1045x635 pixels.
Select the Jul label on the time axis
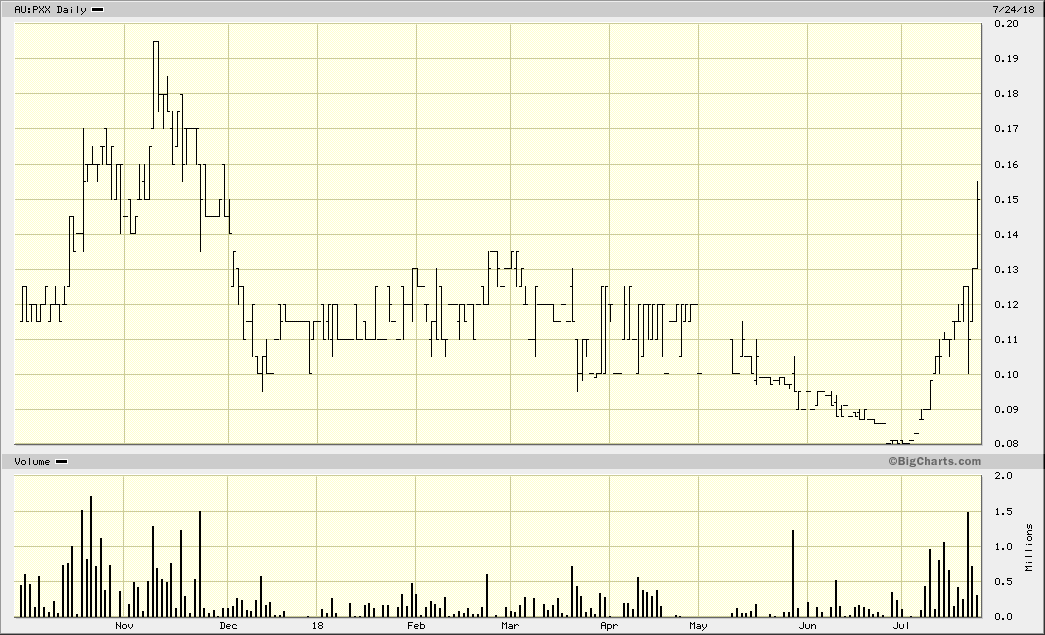click(898, 625)
